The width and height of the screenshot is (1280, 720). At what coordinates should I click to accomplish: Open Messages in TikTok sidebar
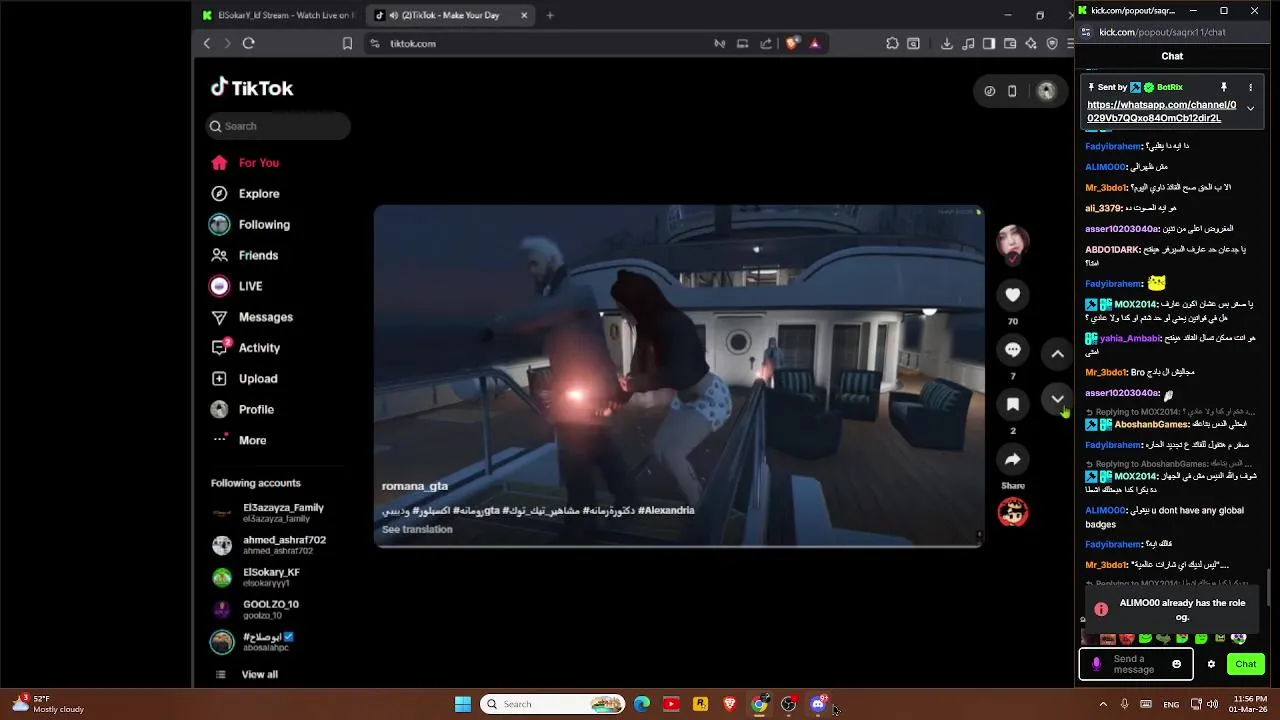pos(252,317)
